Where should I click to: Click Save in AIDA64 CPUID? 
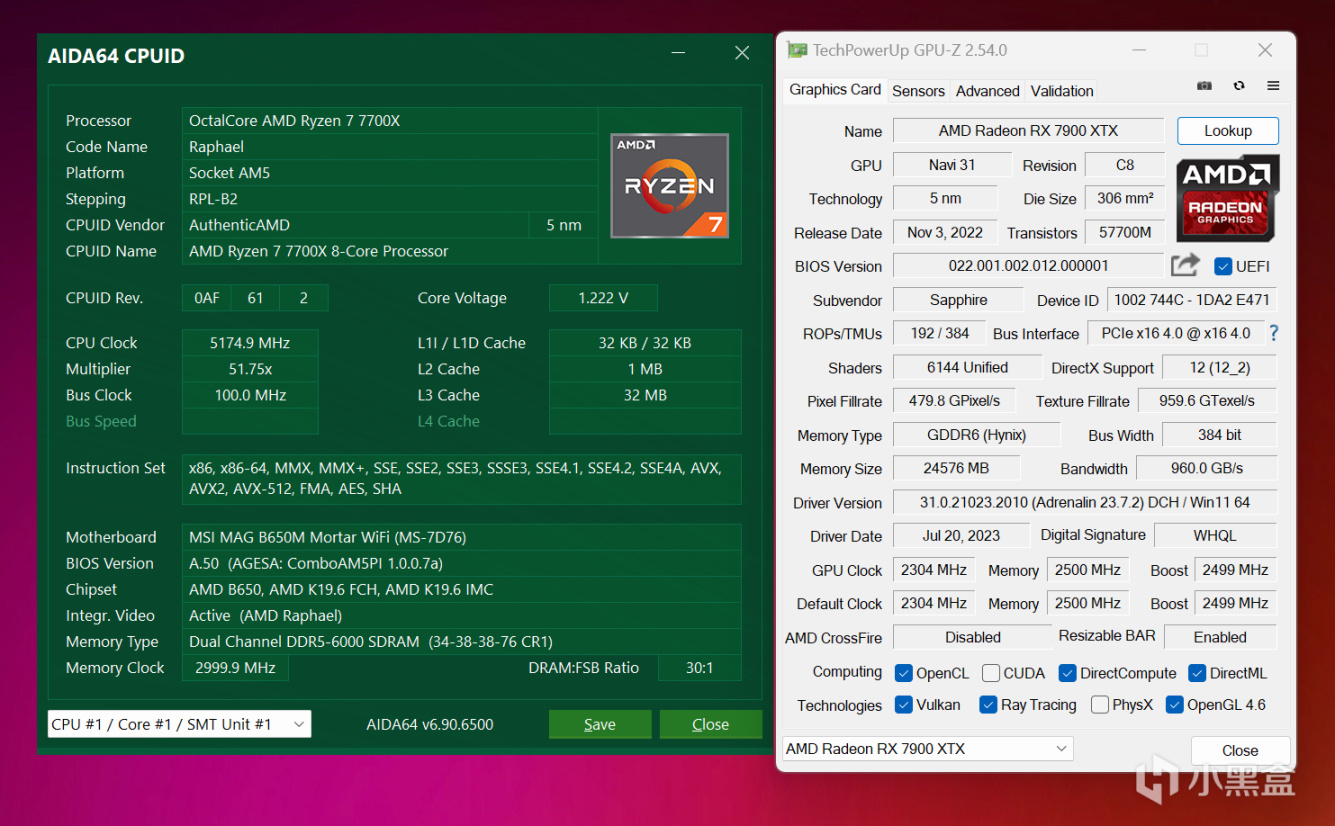click(x=600, y=724)
